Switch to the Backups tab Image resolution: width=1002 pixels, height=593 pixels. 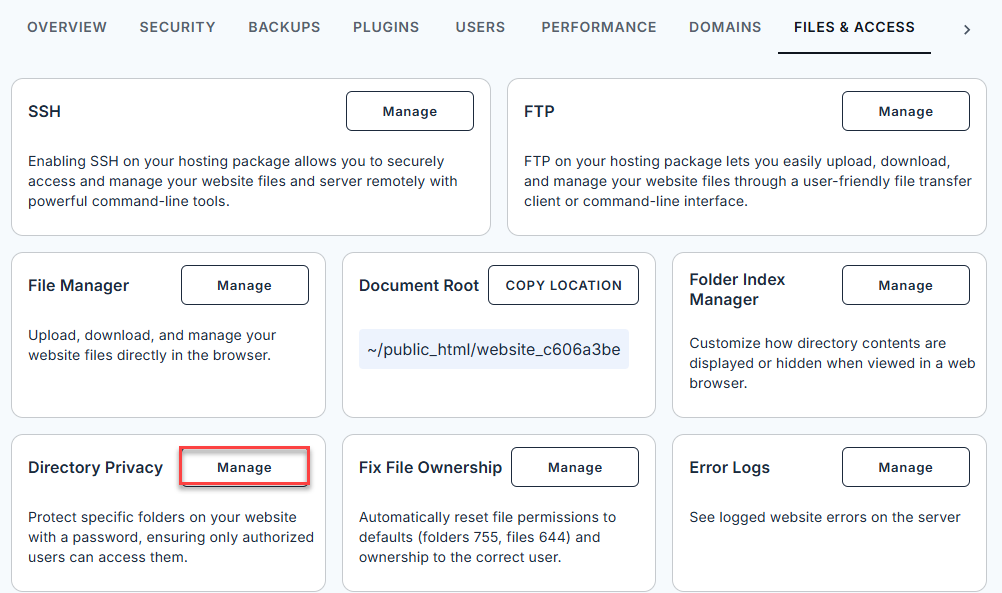coord(284,27)
